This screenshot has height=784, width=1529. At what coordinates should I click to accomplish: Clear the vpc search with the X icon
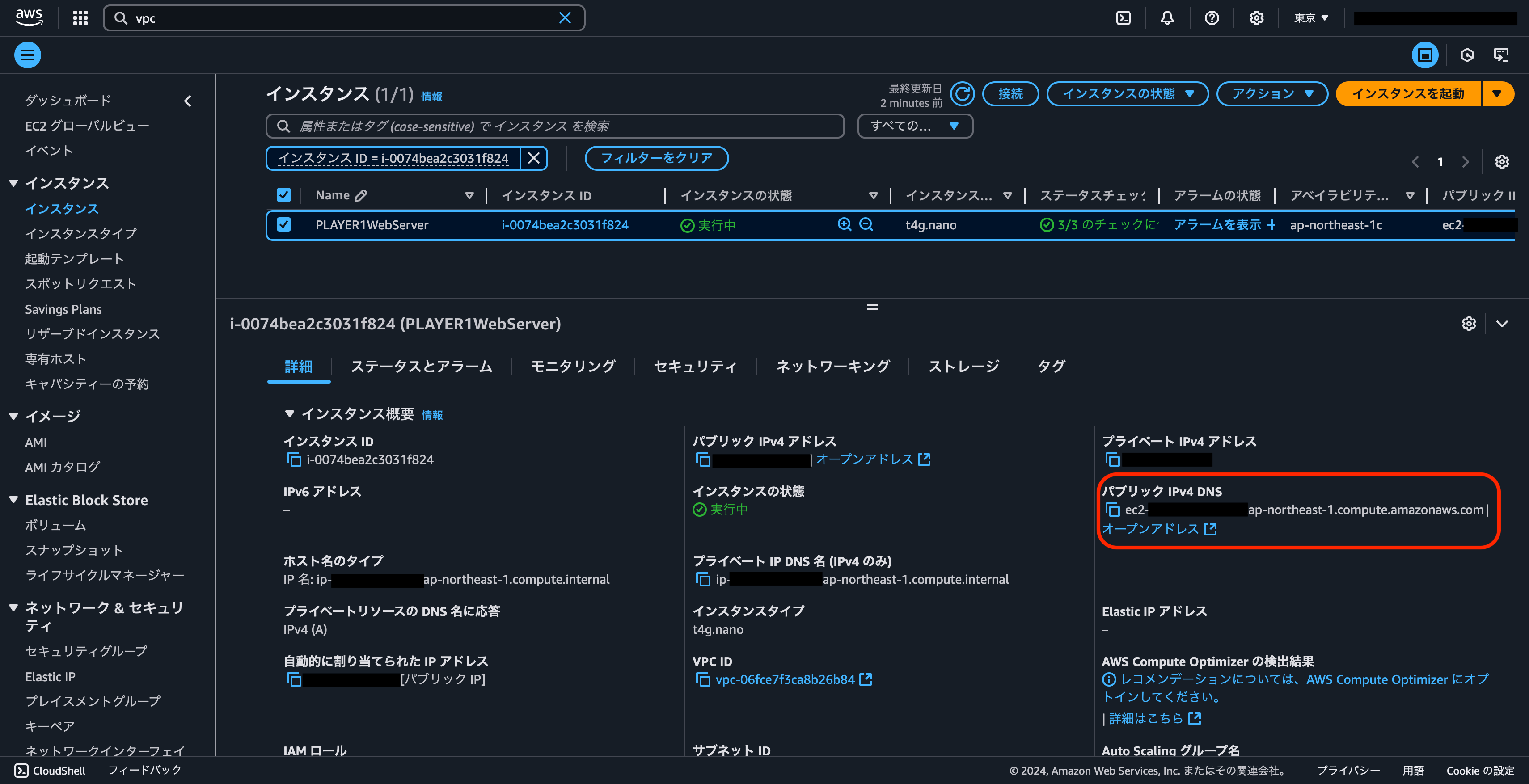click(565, 18)
